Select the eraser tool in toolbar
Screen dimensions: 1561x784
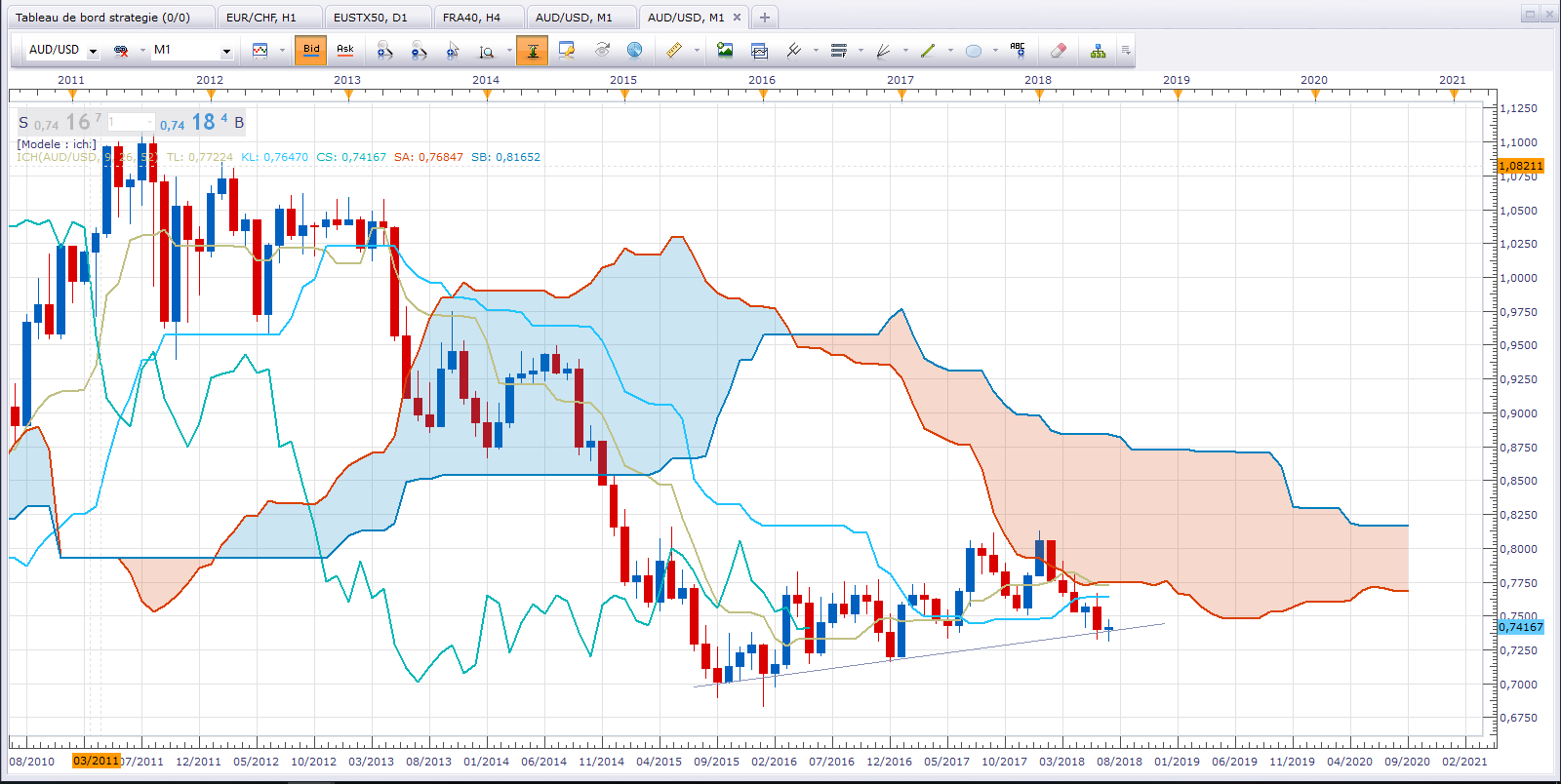(x=1058, y=51)
